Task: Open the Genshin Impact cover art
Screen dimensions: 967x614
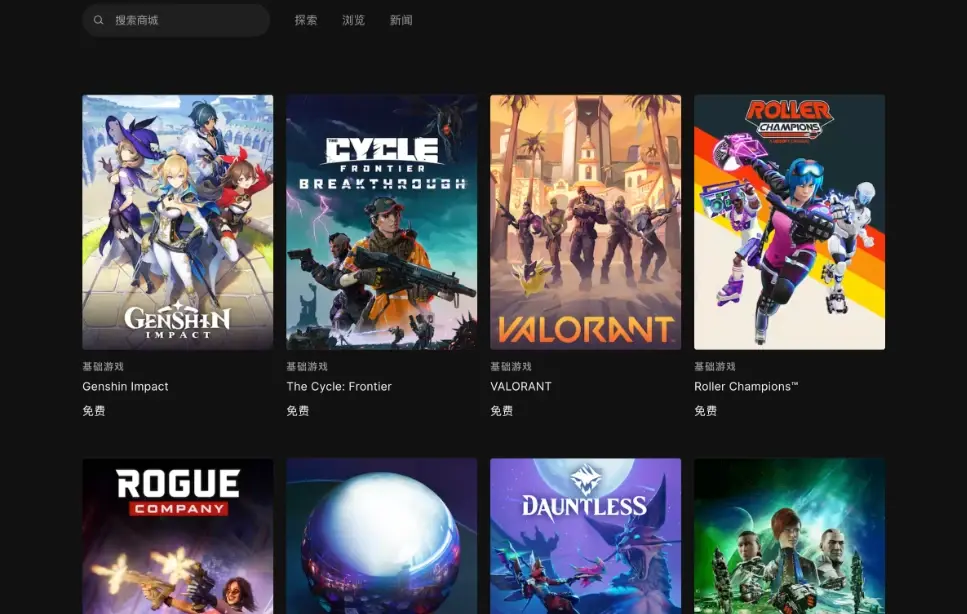Action: (177, 222)
